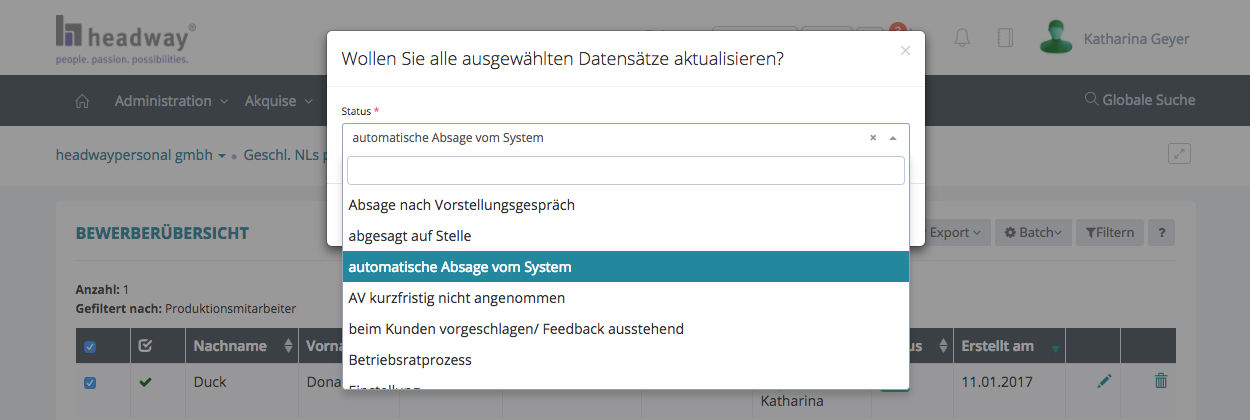Click the notebook icon beside the bell
The width and height of the screenshot is (1250, 420).
1005,38
